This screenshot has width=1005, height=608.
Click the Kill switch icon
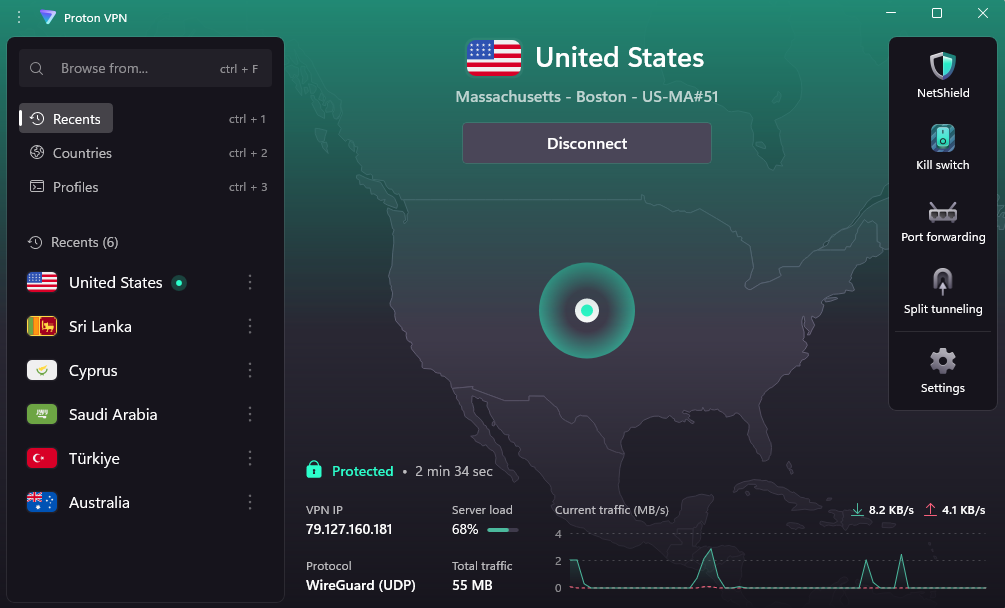(943, 138)
